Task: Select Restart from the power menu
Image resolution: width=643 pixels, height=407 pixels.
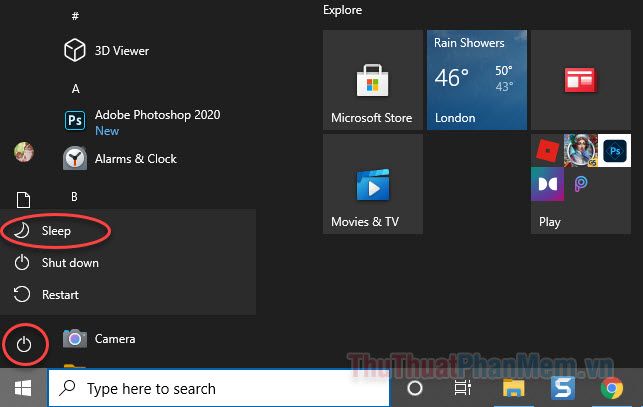Action: coord(60,295)
